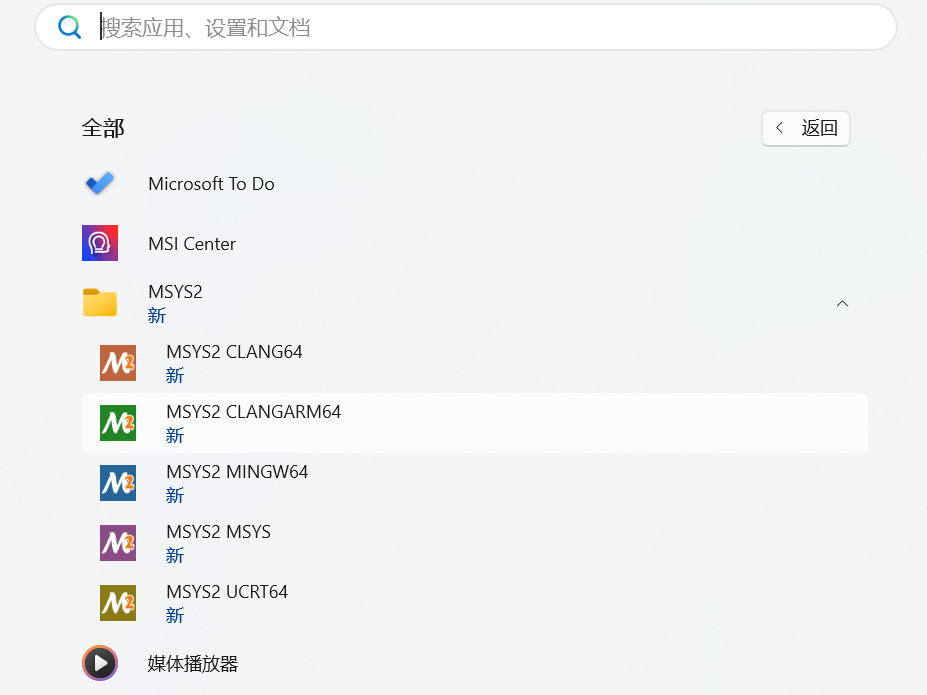Open the MSYS2 MINGW64 text entry
Image resolution: width=927 pixels, height=695 pixels.
237,472
